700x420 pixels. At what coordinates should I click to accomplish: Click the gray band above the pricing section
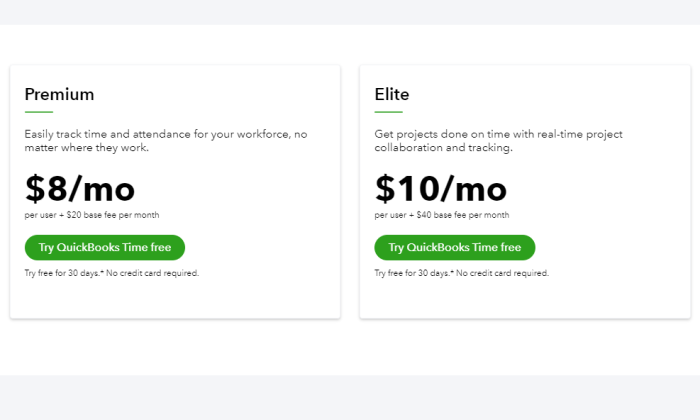pyautogui.click(x=350, y=12)
